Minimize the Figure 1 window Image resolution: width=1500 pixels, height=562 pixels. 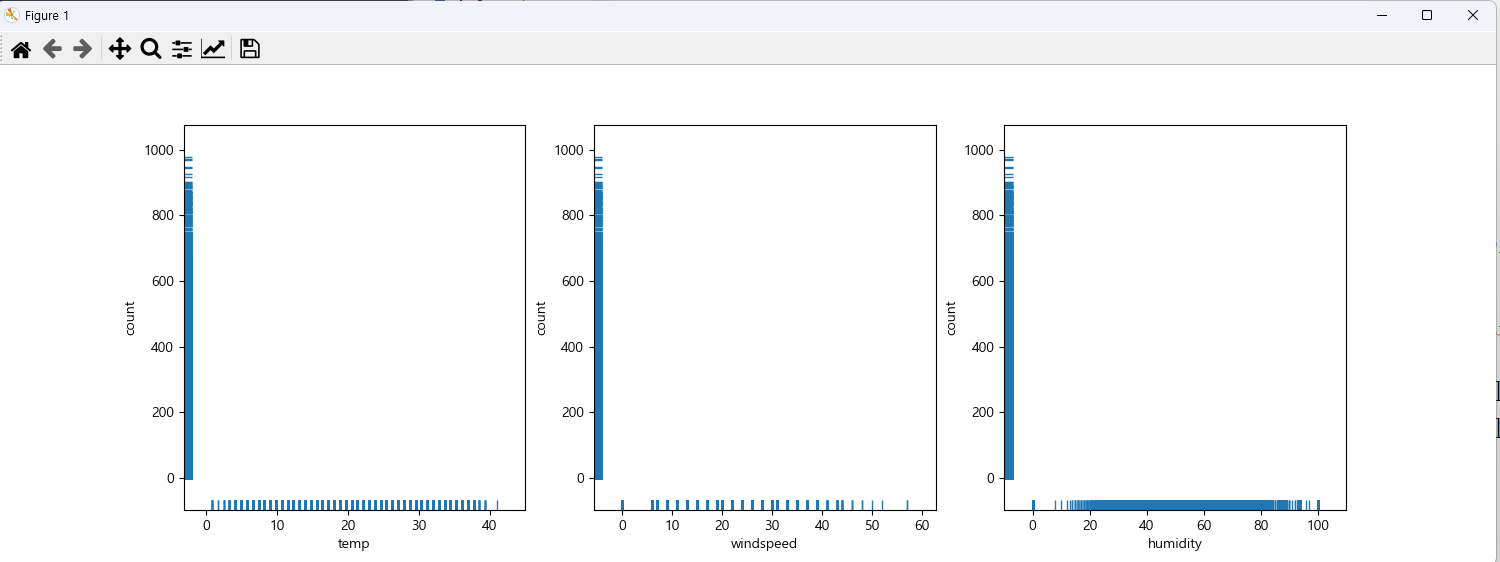coord(1381,15)
